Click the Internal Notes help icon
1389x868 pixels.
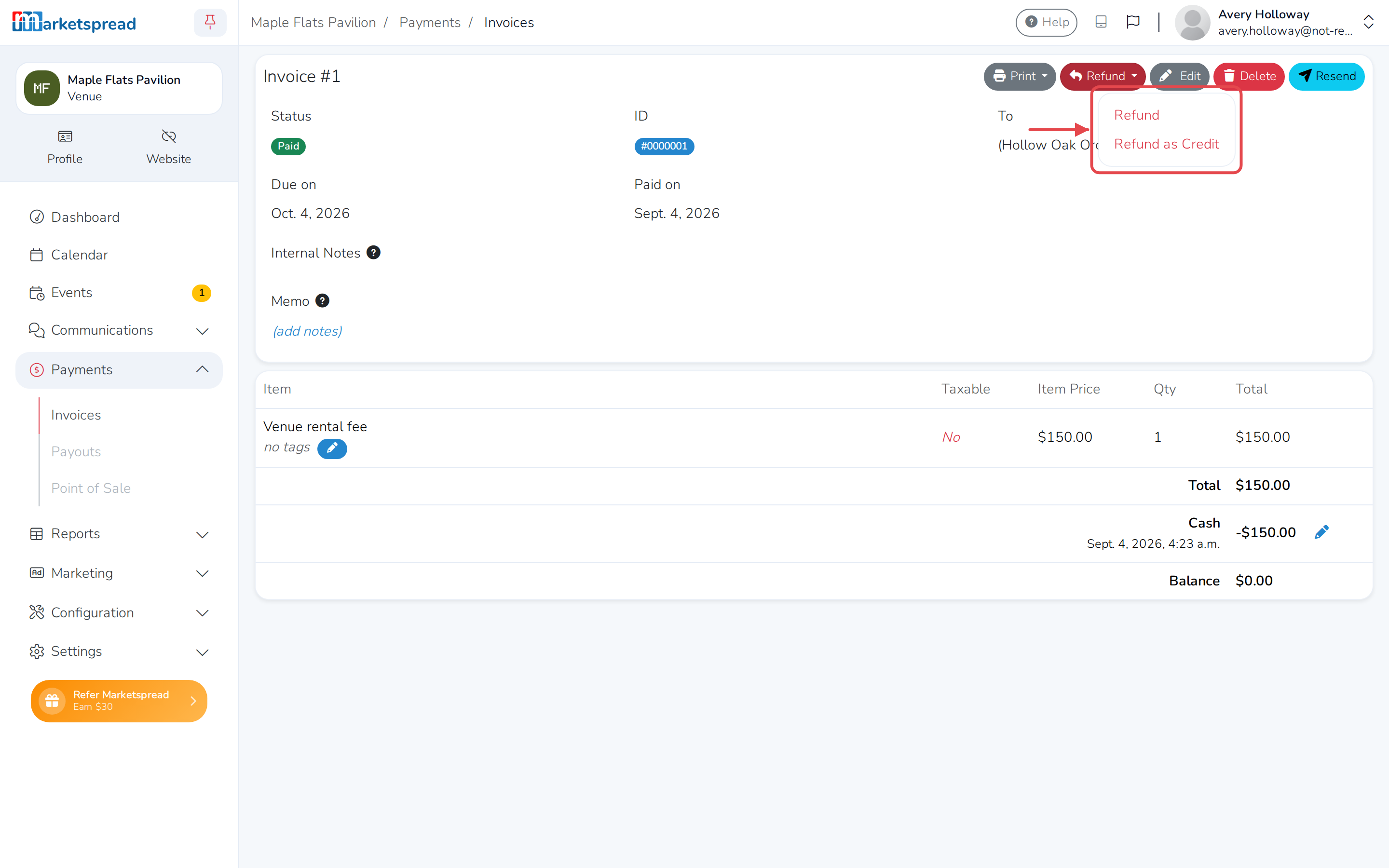click(x=373, y=253)
